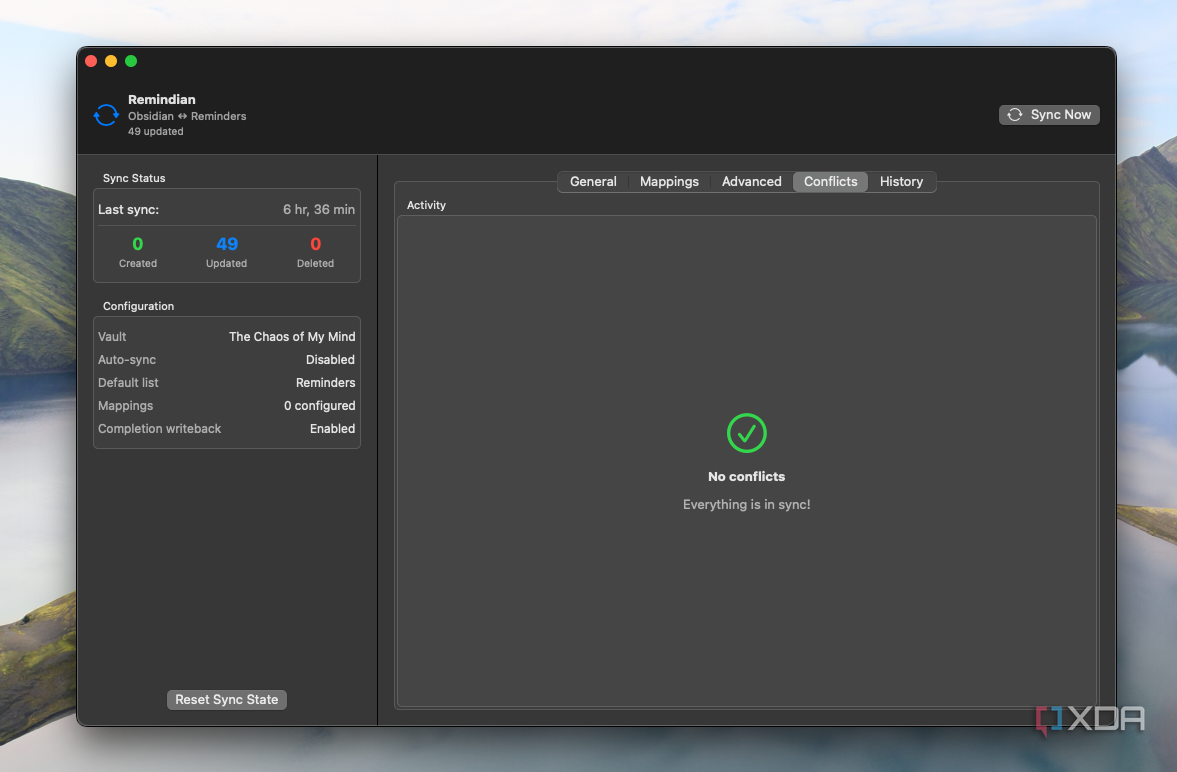Click the 'Vault' label in Configuration
Screen dimensions: 1177x772
(x=112, y=336)
